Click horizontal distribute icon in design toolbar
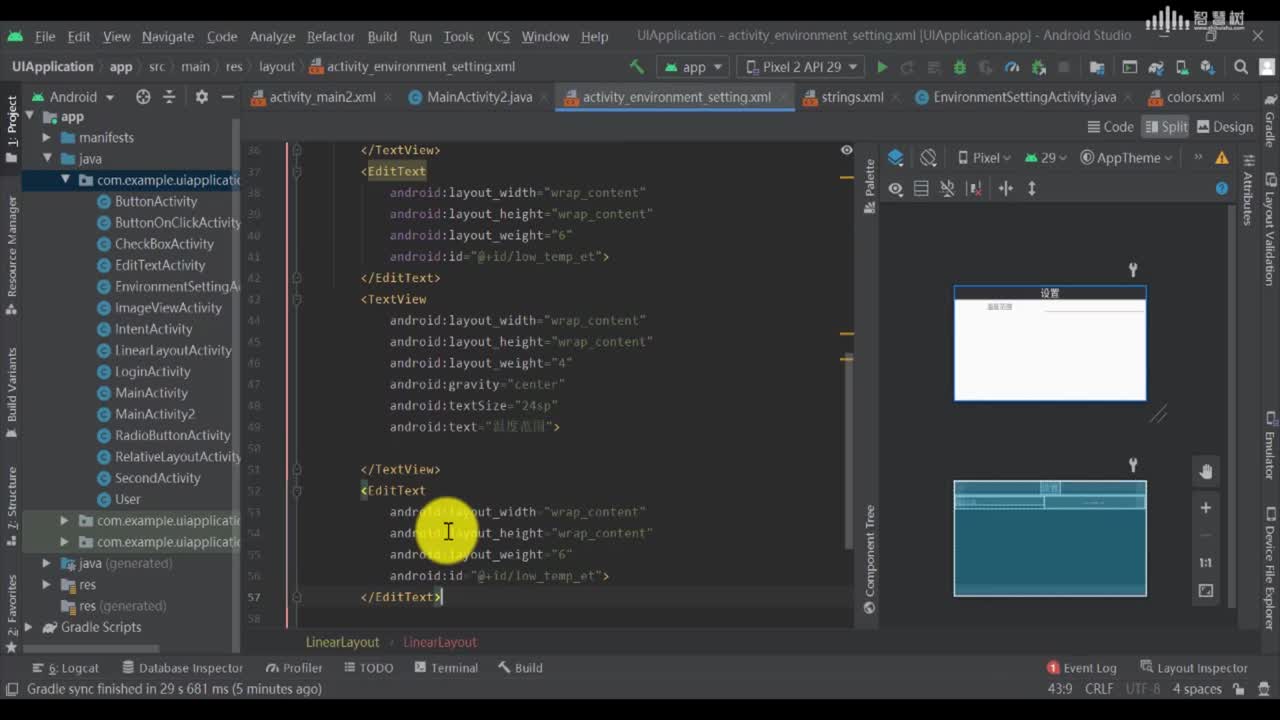The width and height of the screenshot is (1280, 720). (1006, 188)
